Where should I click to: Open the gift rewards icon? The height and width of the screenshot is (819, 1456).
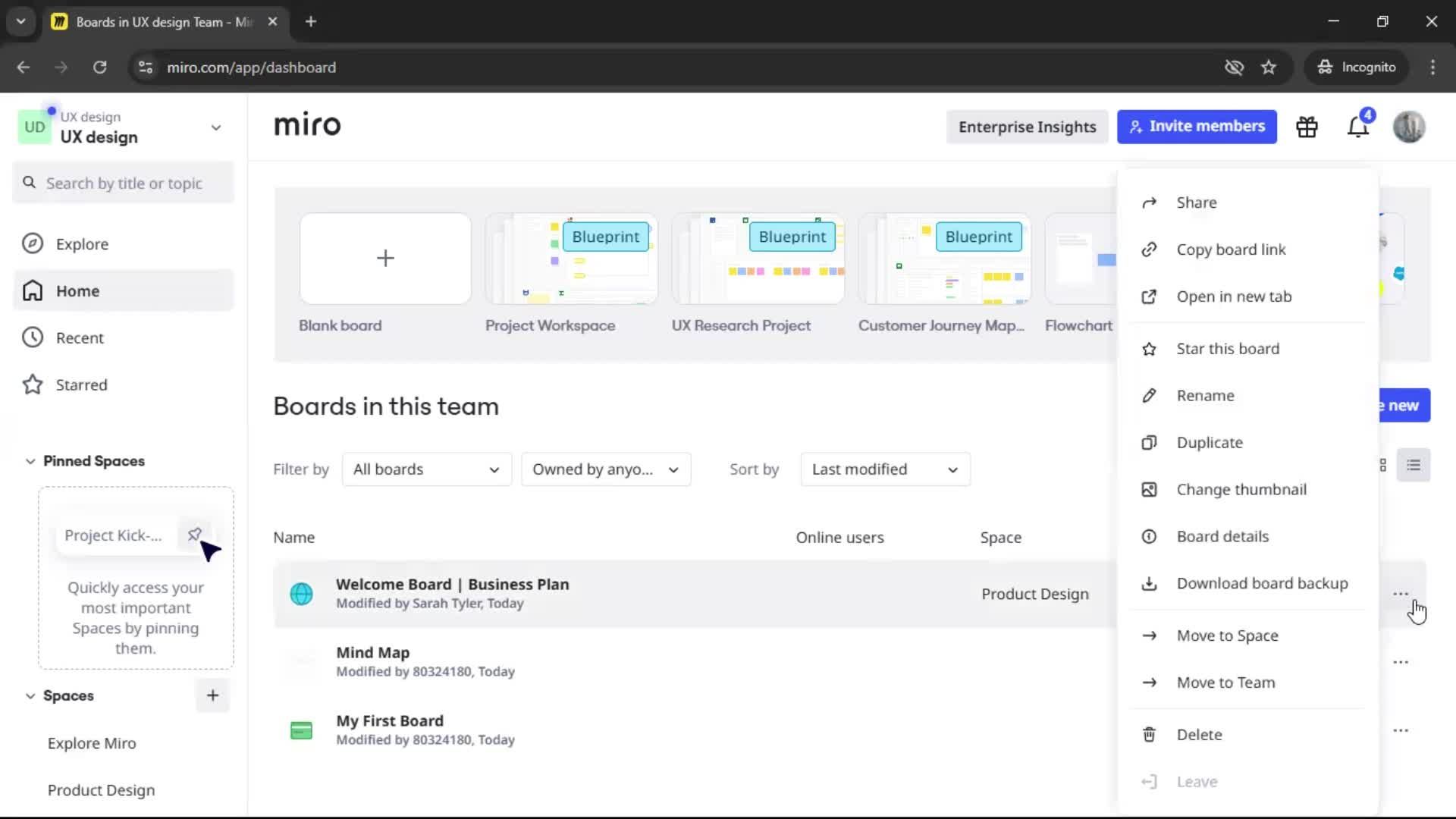[x=1307, y=127]
